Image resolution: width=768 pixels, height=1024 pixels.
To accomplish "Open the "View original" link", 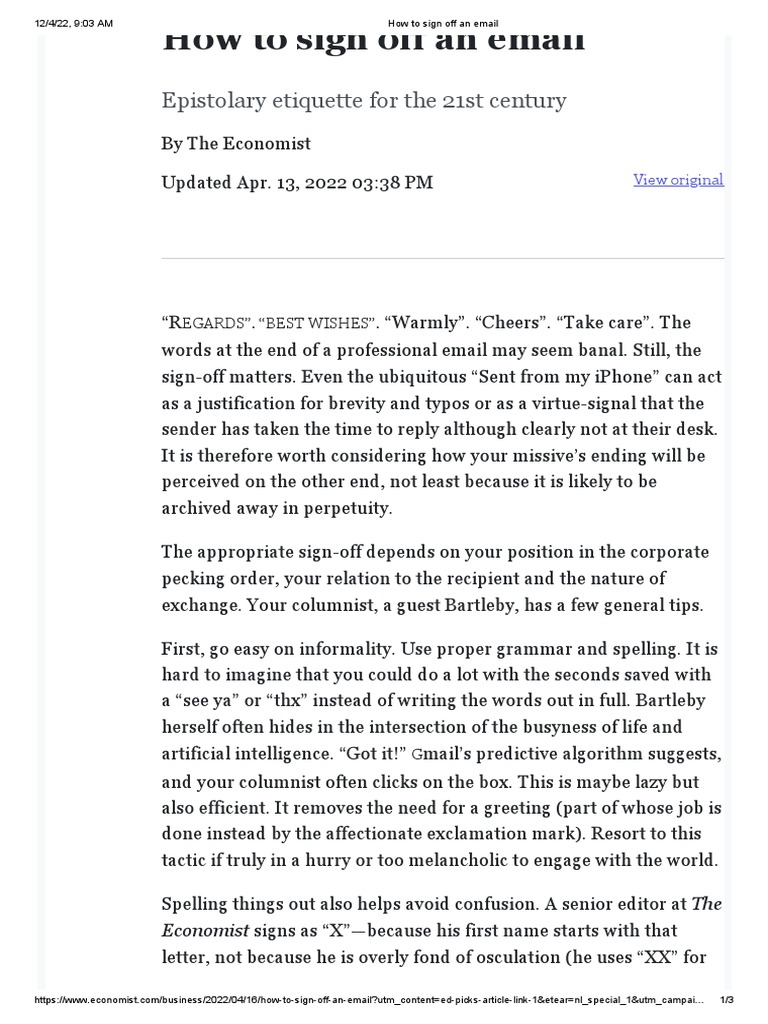I will click(x=678, y=180).
